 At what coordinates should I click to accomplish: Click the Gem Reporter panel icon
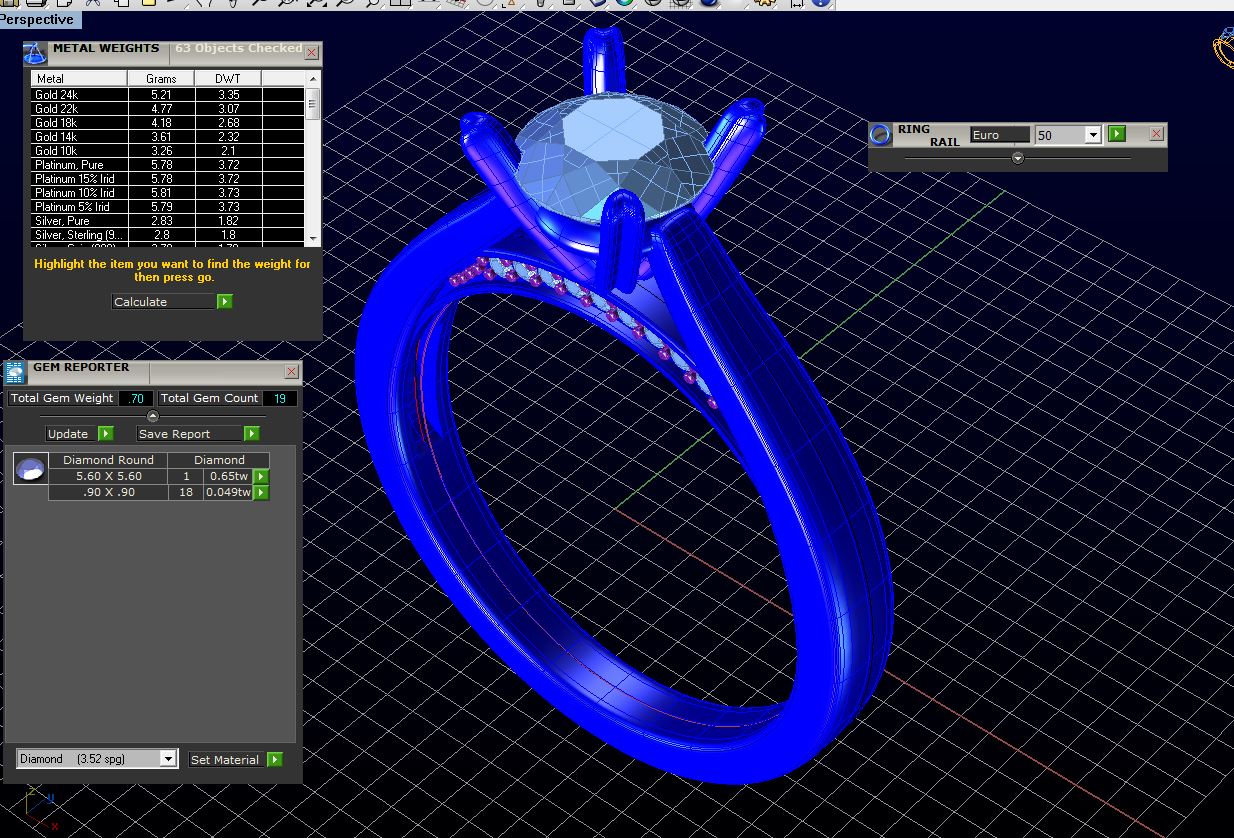pyautogui.click(x=15, y=373)
